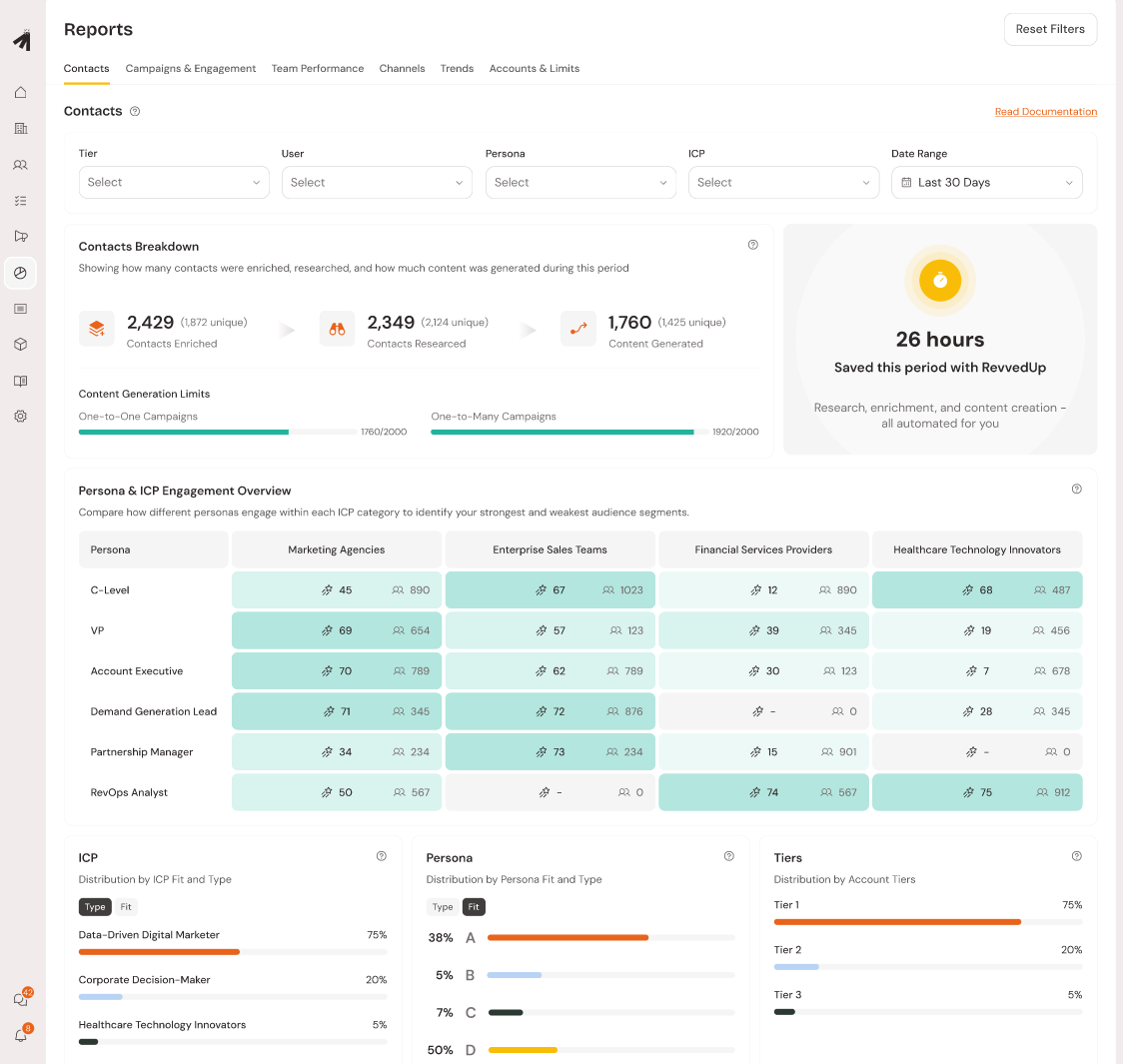Open the chat messages icon with badge
This screenshot has height=1064, width=1123.
click(20, 999)
